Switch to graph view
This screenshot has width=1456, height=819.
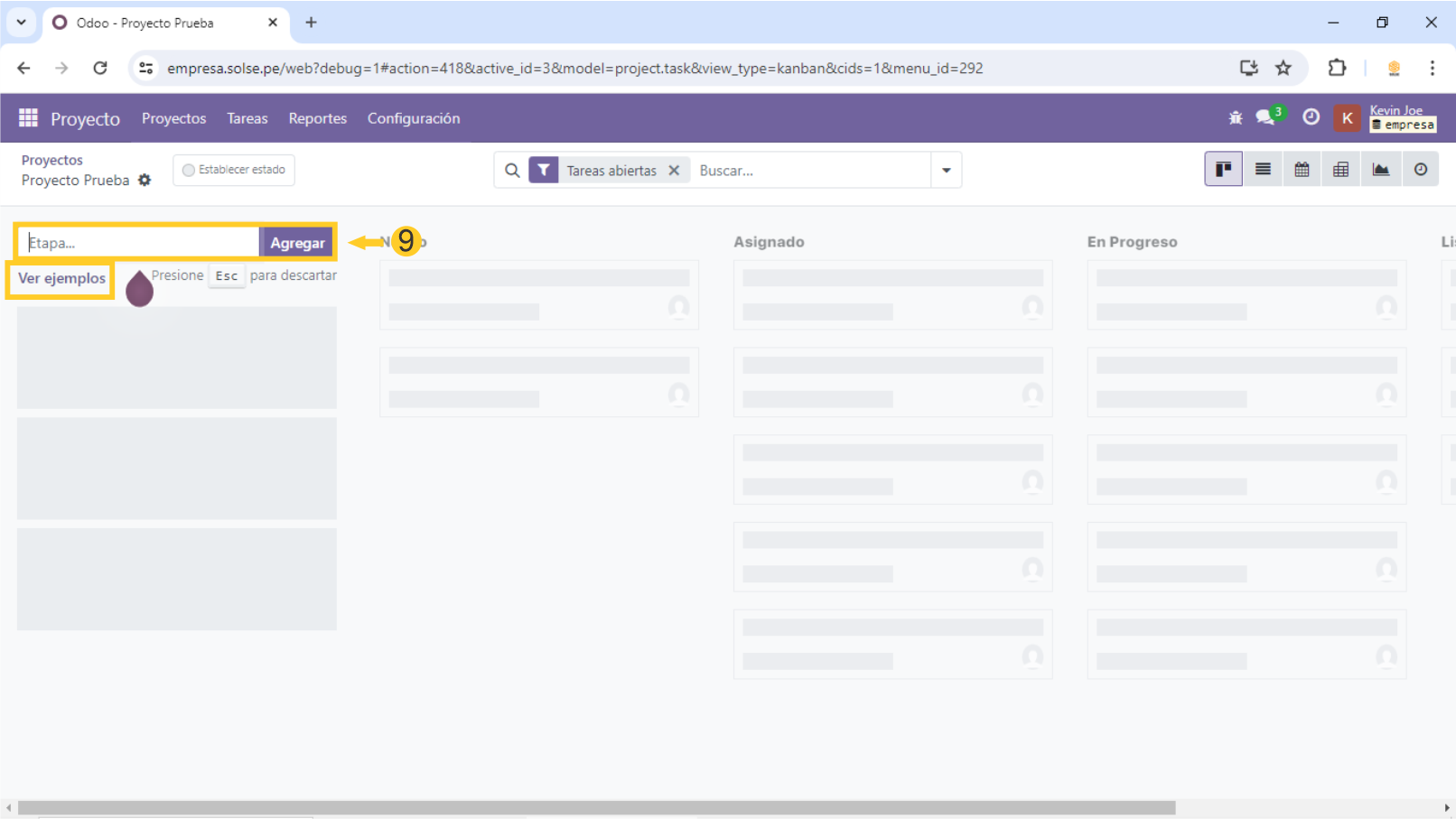click(x=1381, y=170)
